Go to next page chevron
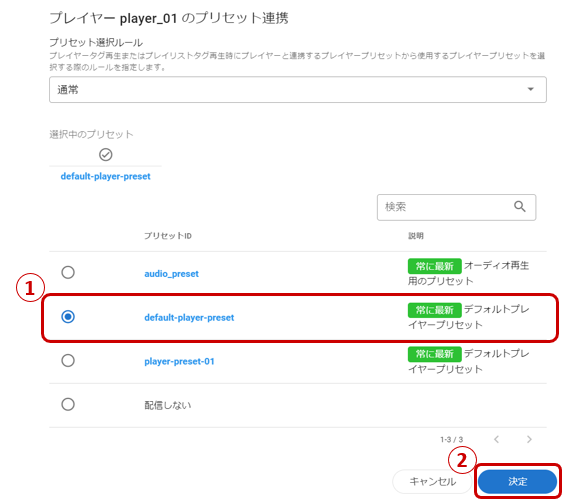The image size is (568, 502). [529, 439]
